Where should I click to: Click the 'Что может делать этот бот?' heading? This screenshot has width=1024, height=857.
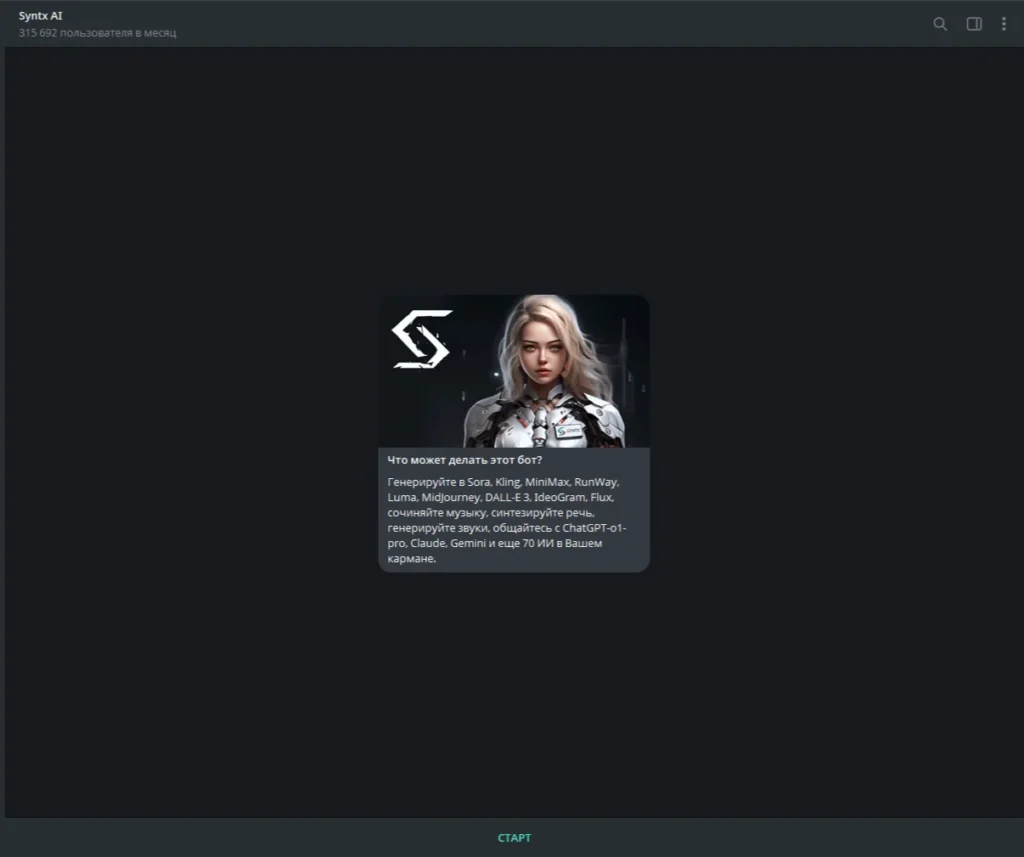tap(464, 460)
